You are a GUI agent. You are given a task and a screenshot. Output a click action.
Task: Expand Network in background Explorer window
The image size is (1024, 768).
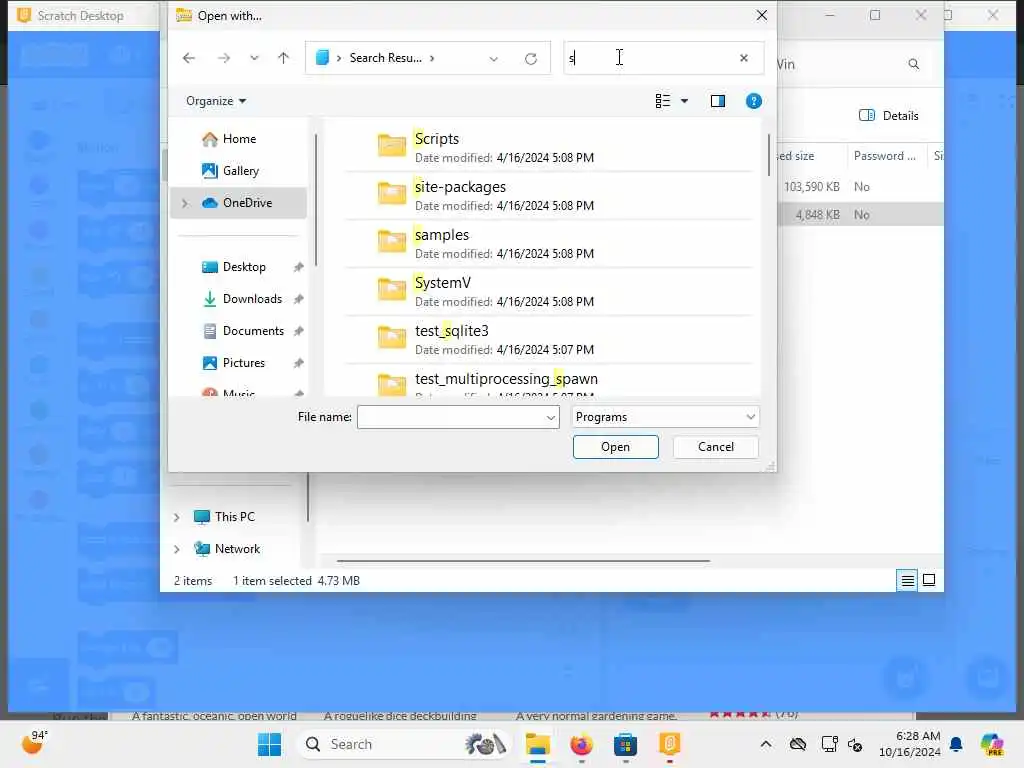point(176,549)
